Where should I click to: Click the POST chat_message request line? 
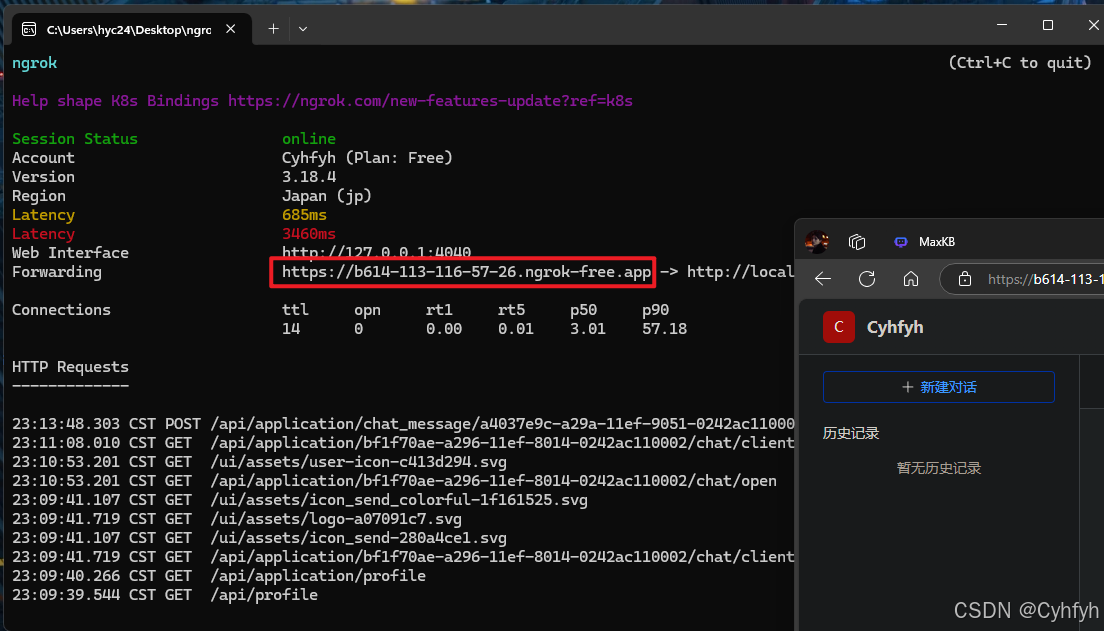pos(403,424)
